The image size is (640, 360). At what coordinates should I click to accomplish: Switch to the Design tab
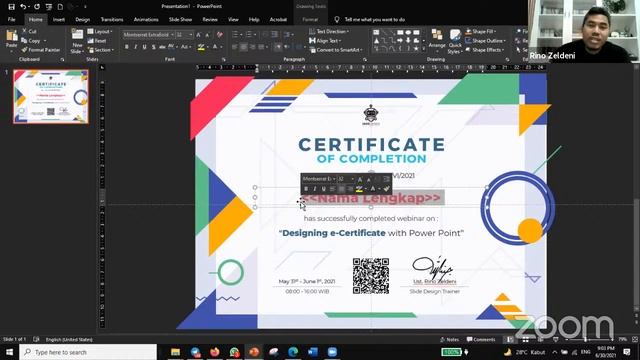pos(82,19)
